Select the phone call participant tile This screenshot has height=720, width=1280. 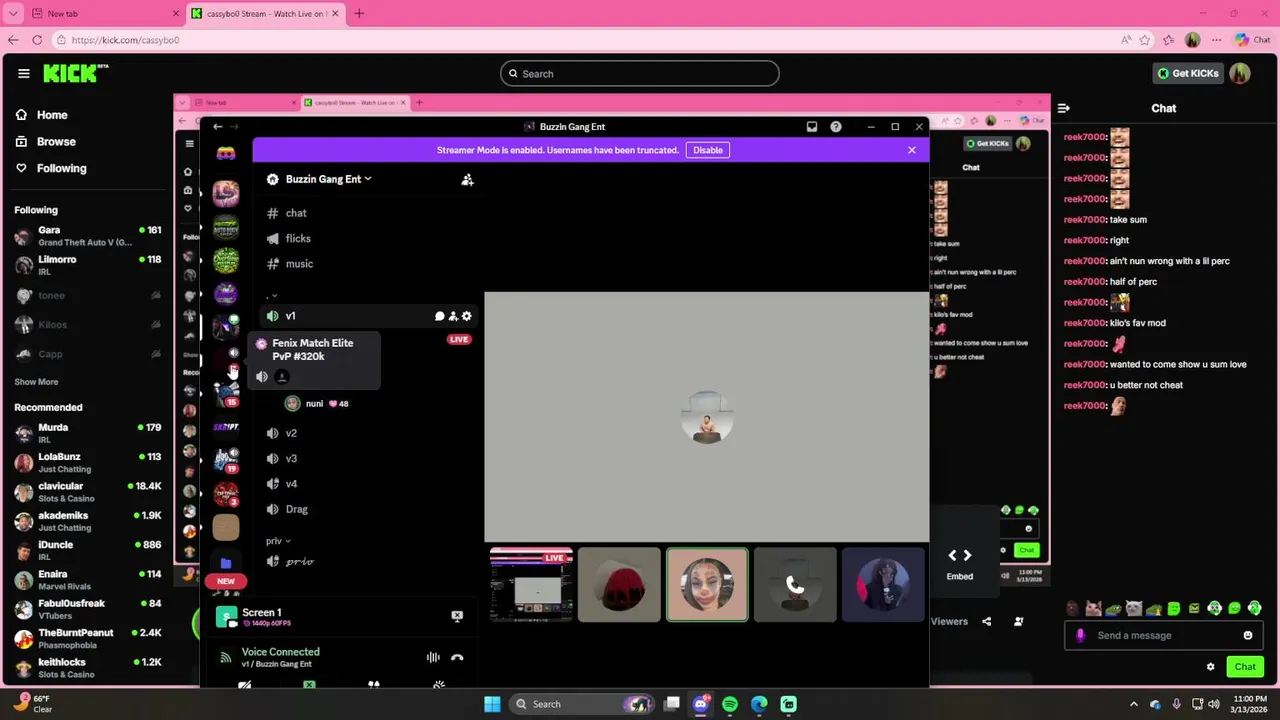[x=795, y=585]
